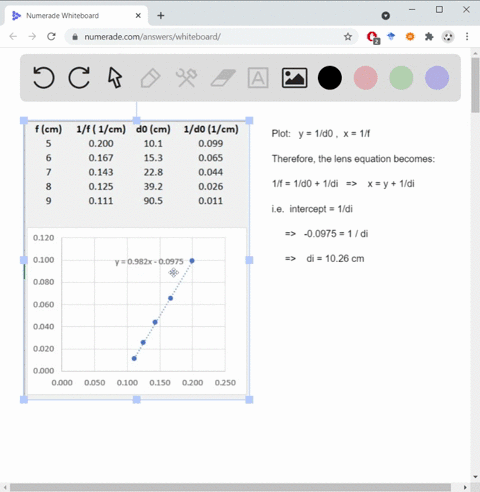The image size is (480, 492).
Task: Open the Extensions puzzle piece menu
Action: pyautogui.click(x=429, y=36)
